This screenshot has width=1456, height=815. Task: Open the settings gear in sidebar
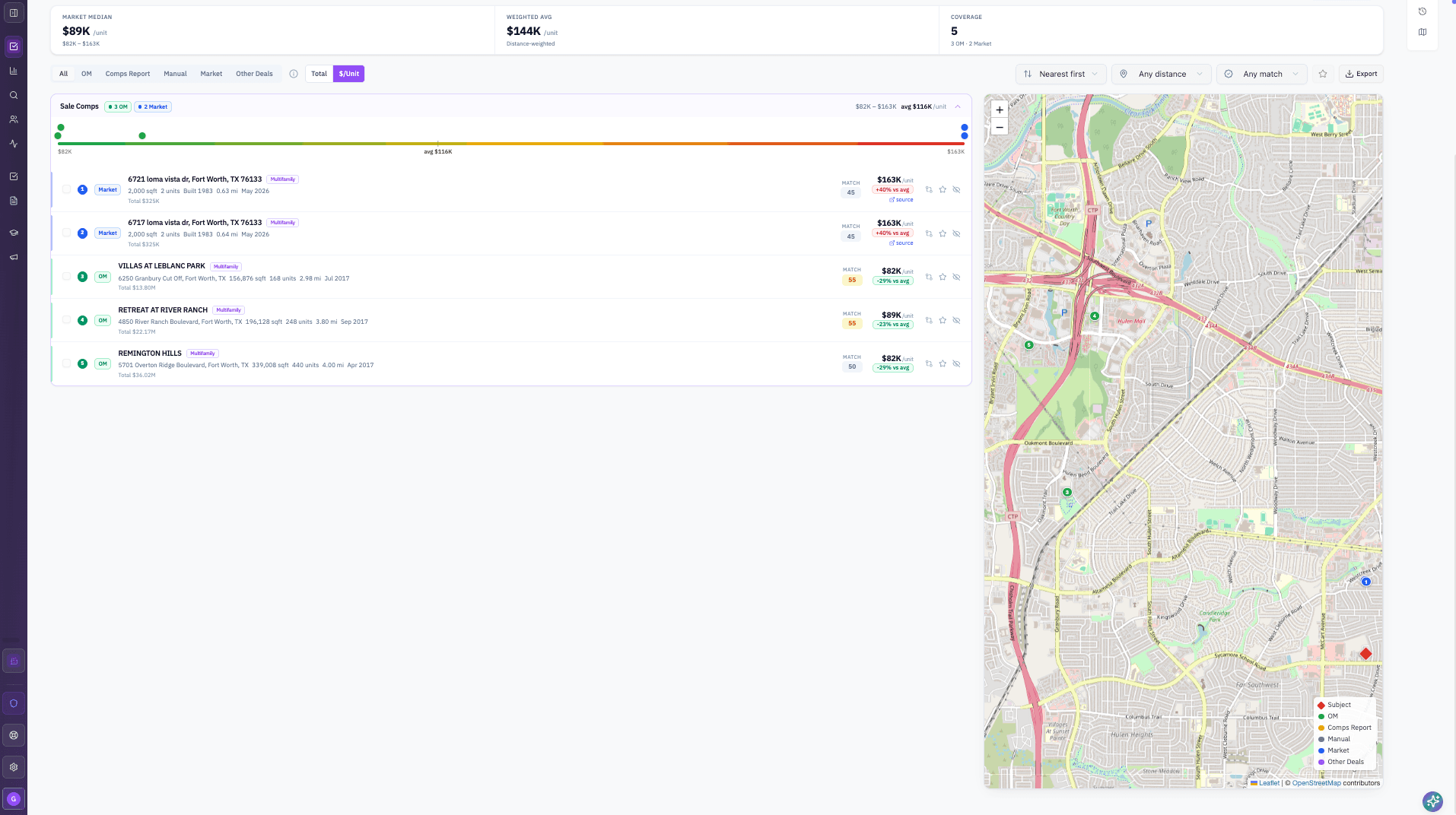click(14, 767)
